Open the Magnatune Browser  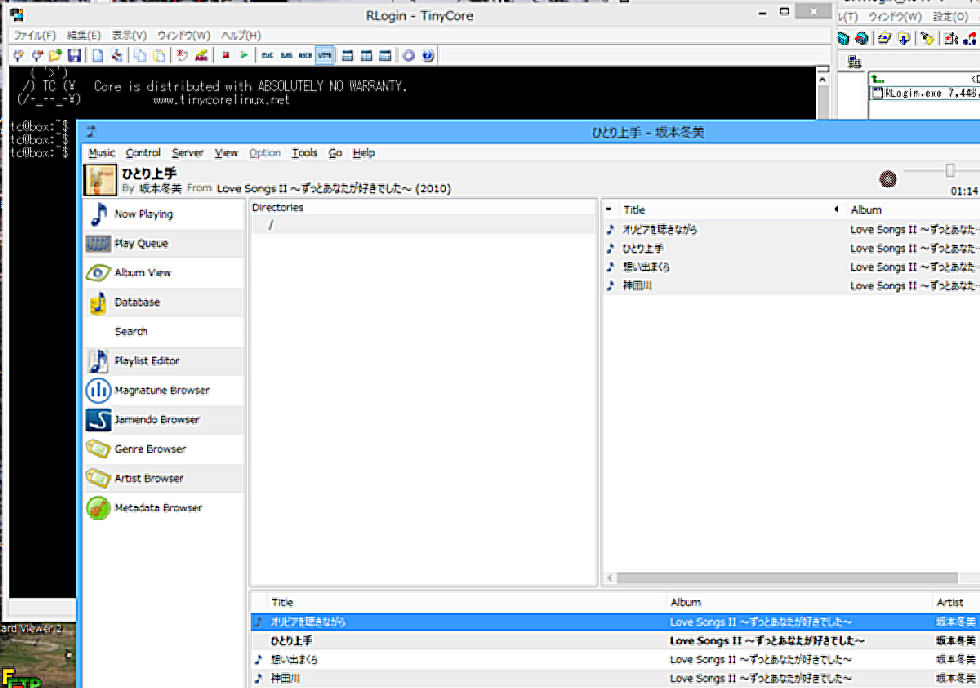tap(161, 390)
